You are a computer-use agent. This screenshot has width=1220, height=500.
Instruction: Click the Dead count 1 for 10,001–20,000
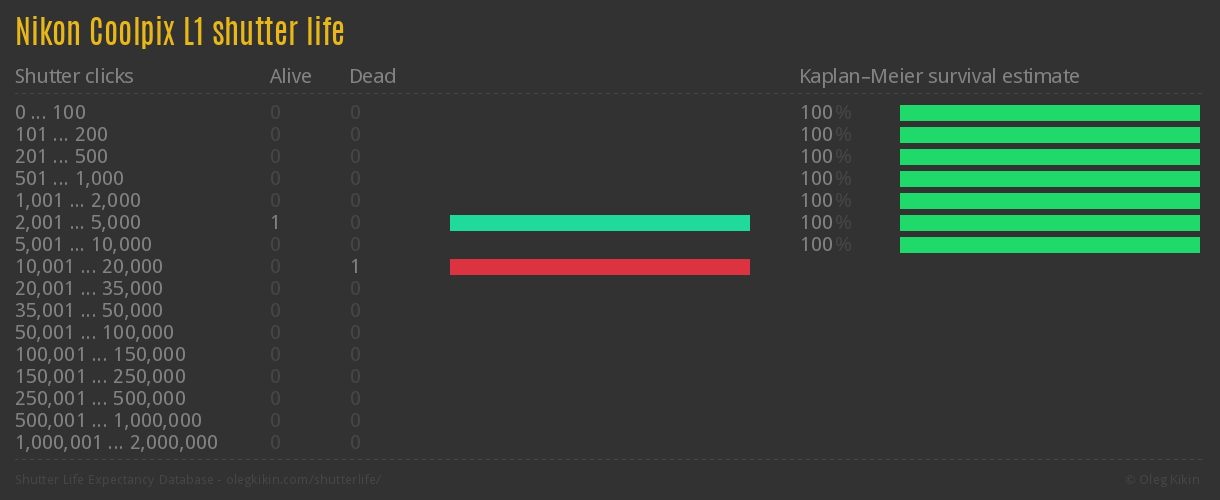pos(355,267)
